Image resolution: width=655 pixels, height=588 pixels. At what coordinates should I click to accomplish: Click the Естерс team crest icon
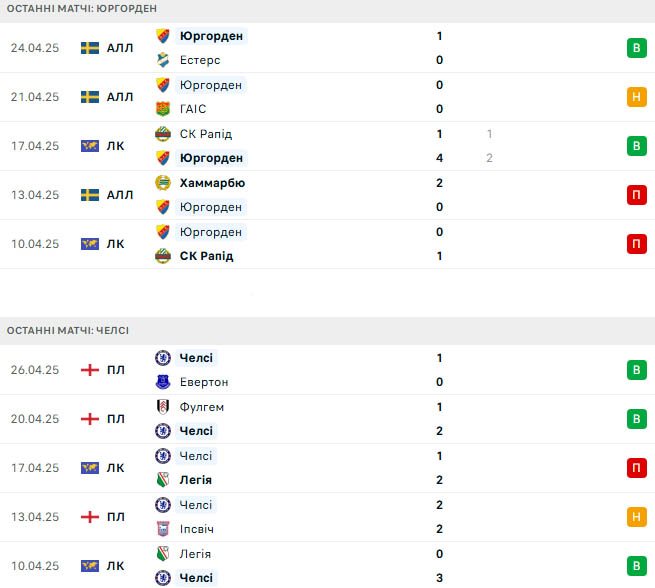coord(163,60)
